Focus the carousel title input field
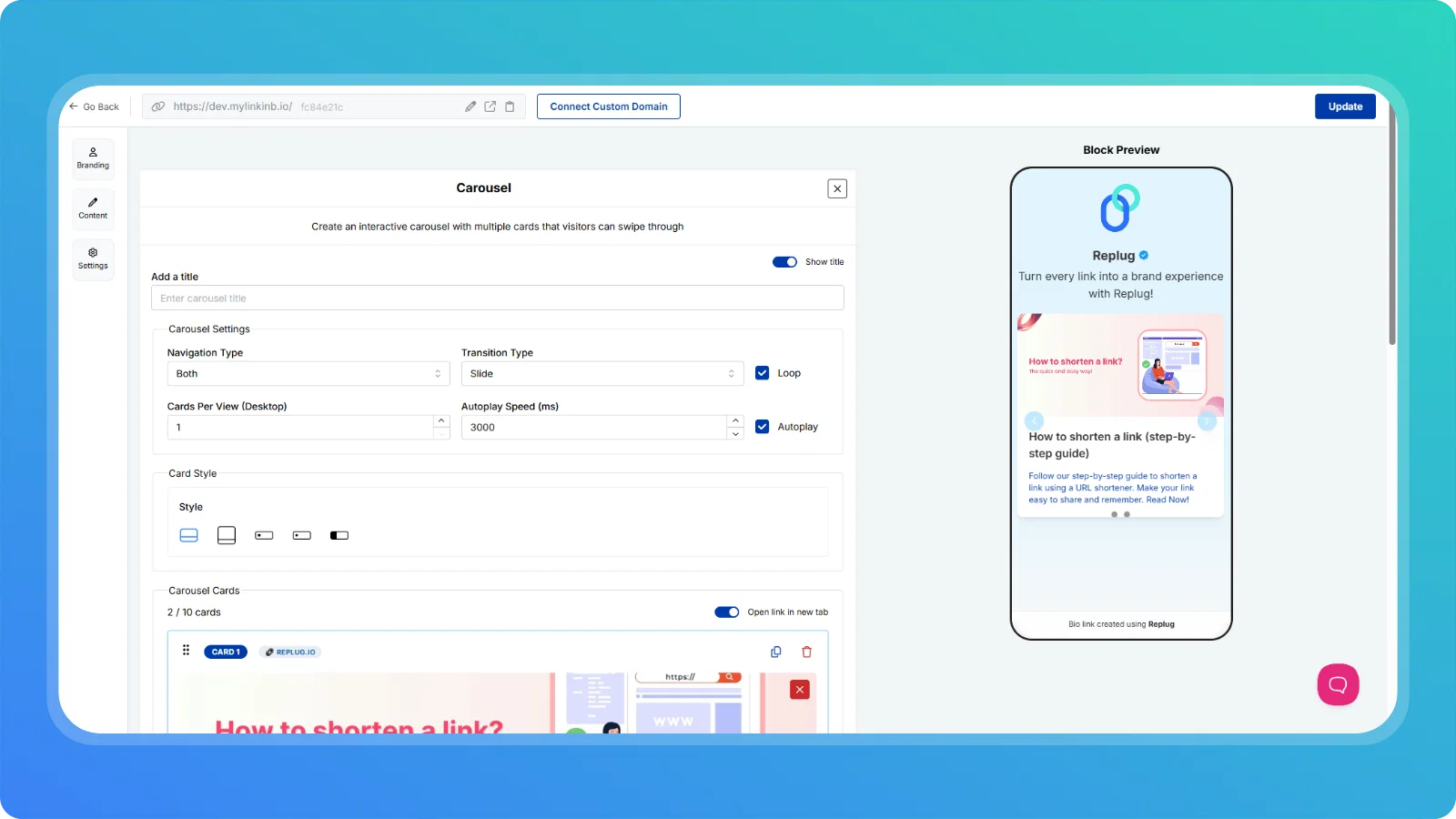The image size is (1456, 819). [x=498, y=298]
